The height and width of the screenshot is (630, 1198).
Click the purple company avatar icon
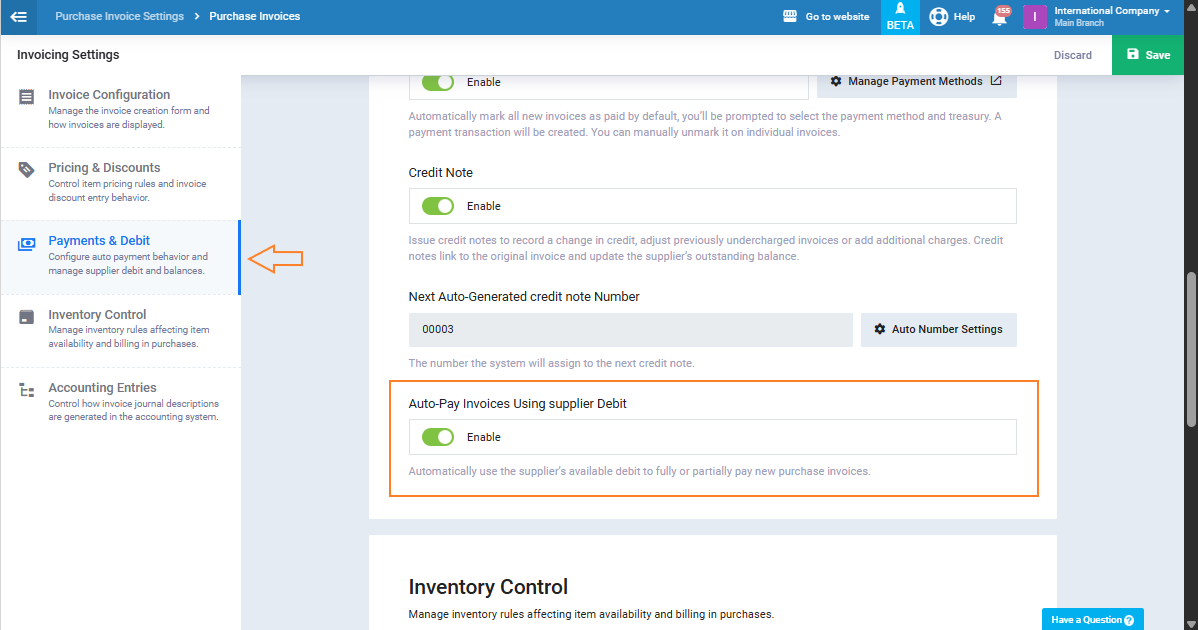(x=1034, y=17)
